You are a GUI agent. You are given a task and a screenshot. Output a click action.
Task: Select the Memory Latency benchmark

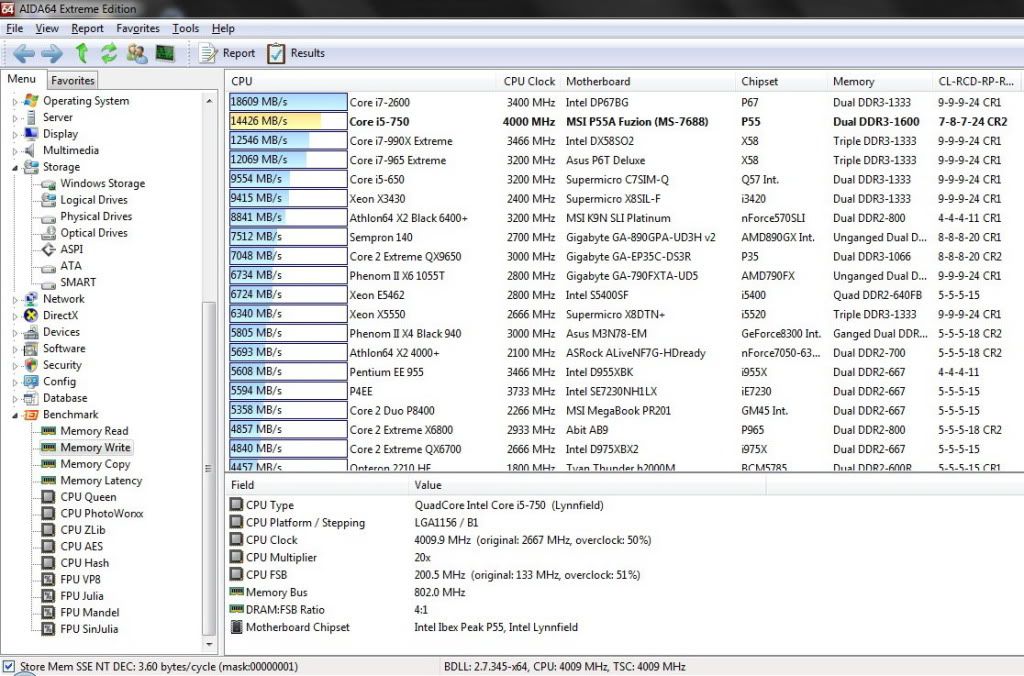101,480
